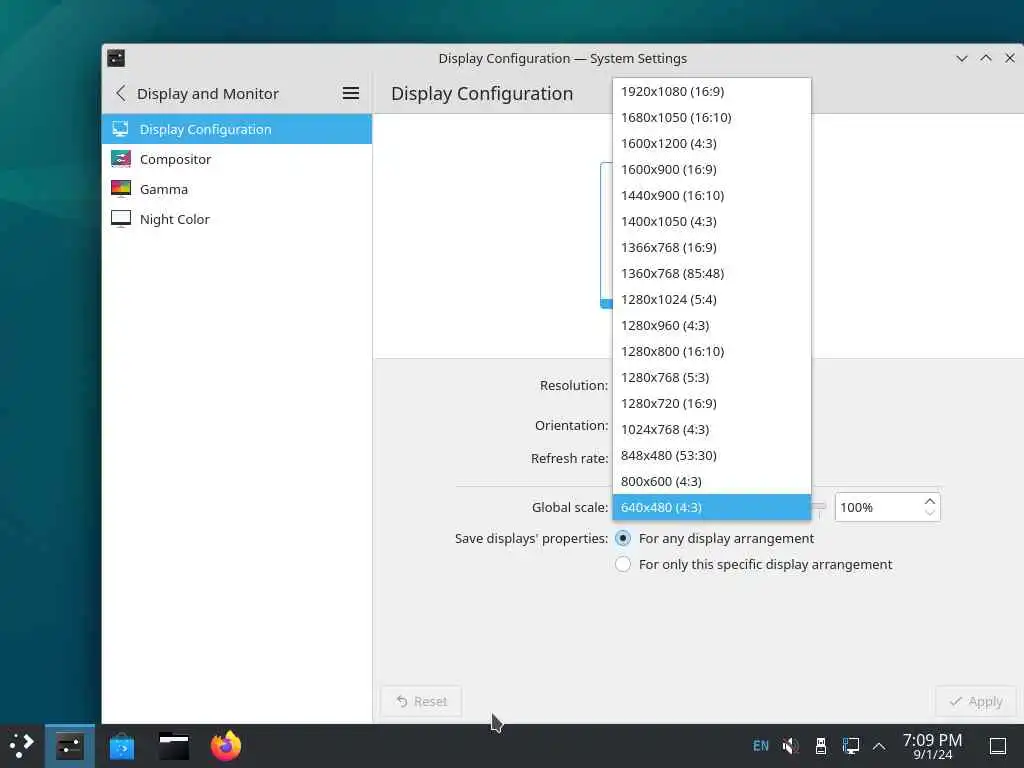Choose 1400x1050 (4:3) resolution
Screen dimensions: 1024x768
(712, 221)
